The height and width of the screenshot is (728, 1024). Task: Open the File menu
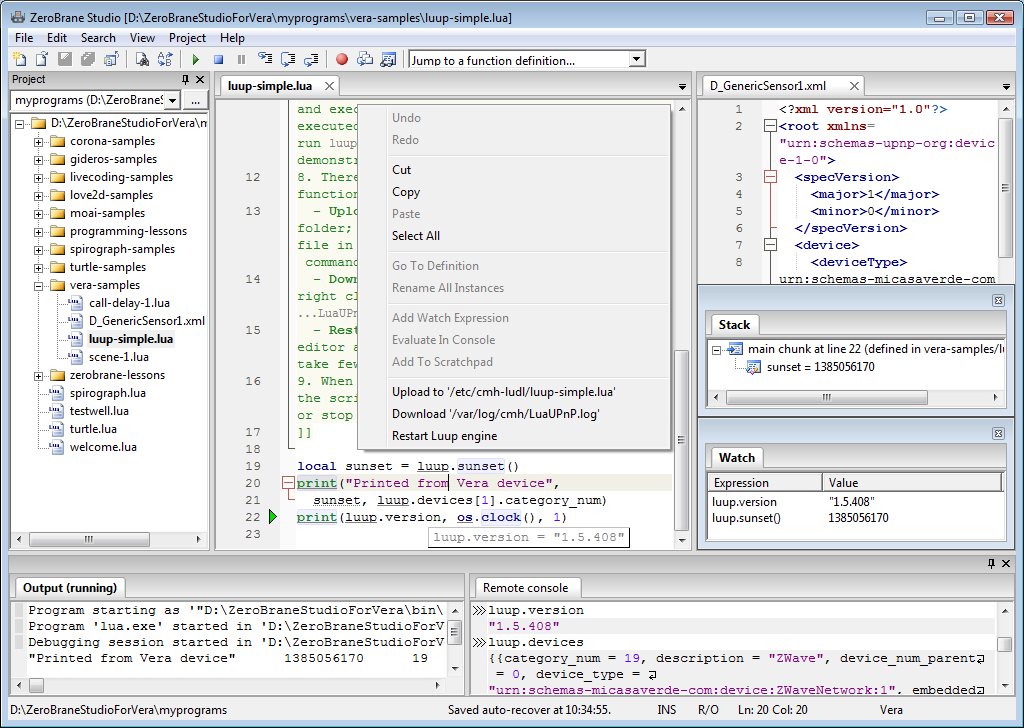point(24,38)
